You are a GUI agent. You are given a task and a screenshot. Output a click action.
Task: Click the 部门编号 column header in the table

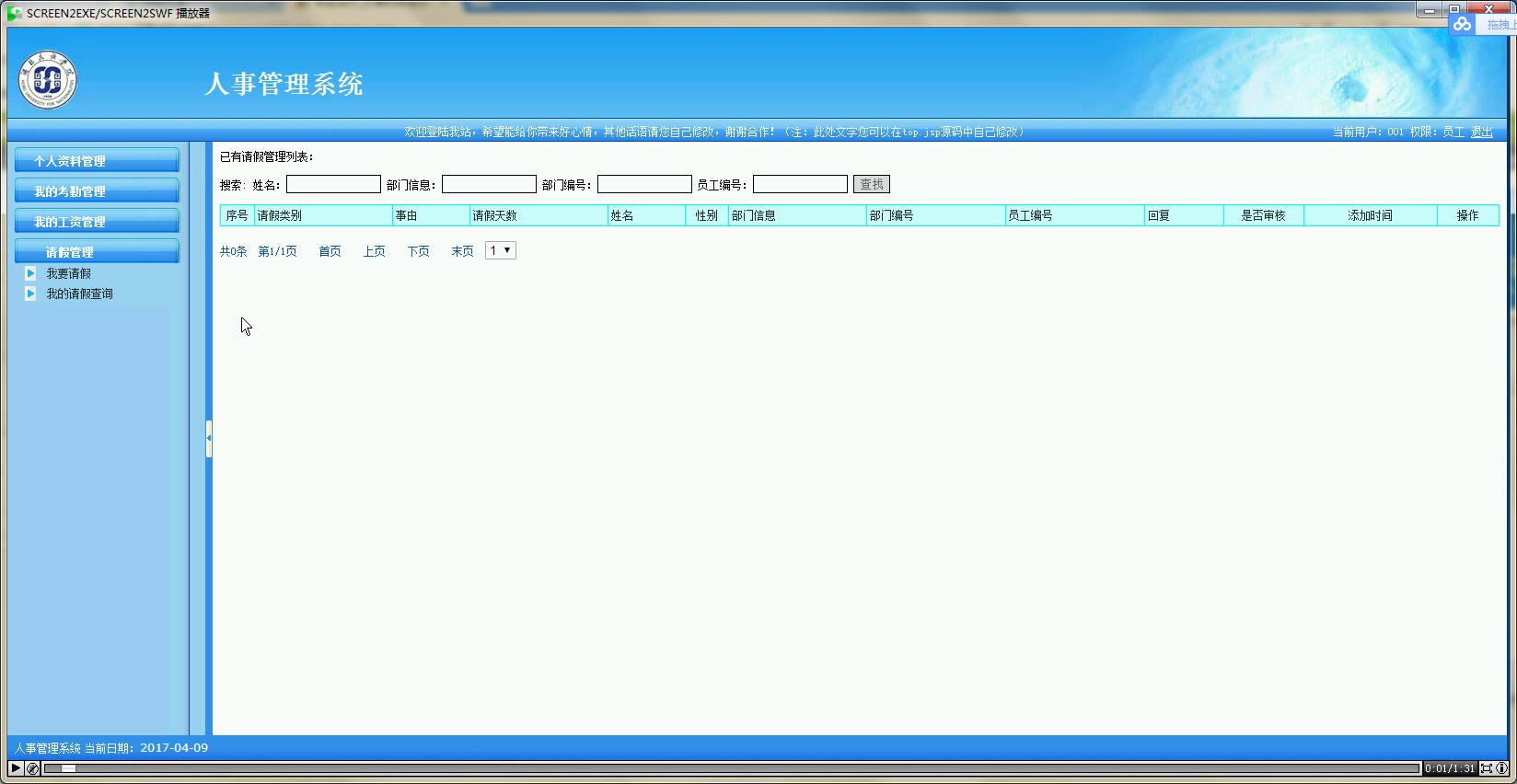coord(935,215)
